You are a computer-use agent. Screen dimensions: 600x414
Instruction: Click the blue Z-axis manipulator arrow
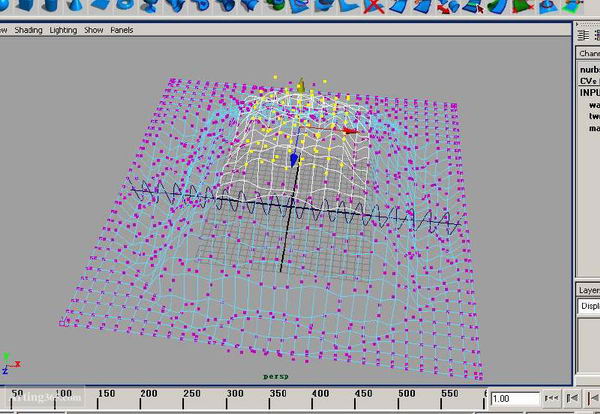[x=293, y=160]
